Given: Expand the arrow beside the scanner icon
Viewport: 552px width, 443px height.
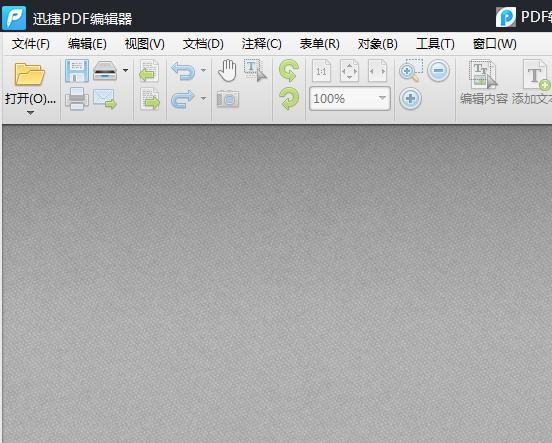Looking at the screenshot, I should coord(125,70).
